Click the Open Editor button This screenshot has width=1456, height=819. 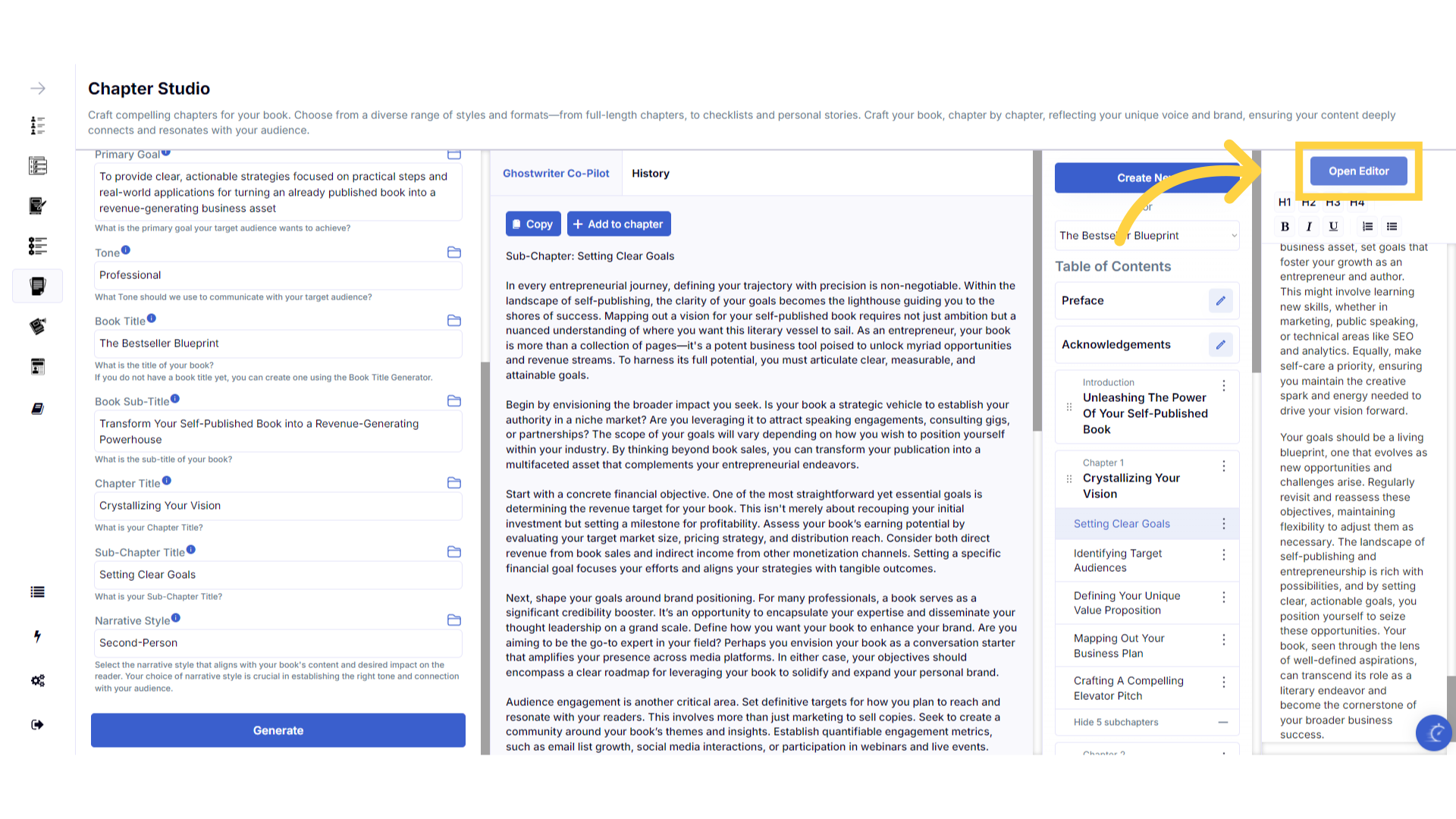click(x=1358, y=171)
